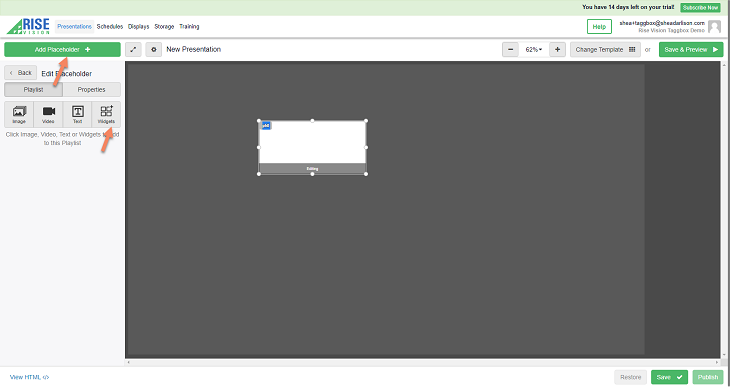730x387 pixels.
Task: Click the horizontal scrollbar under canvas
Action: point(423,362)
